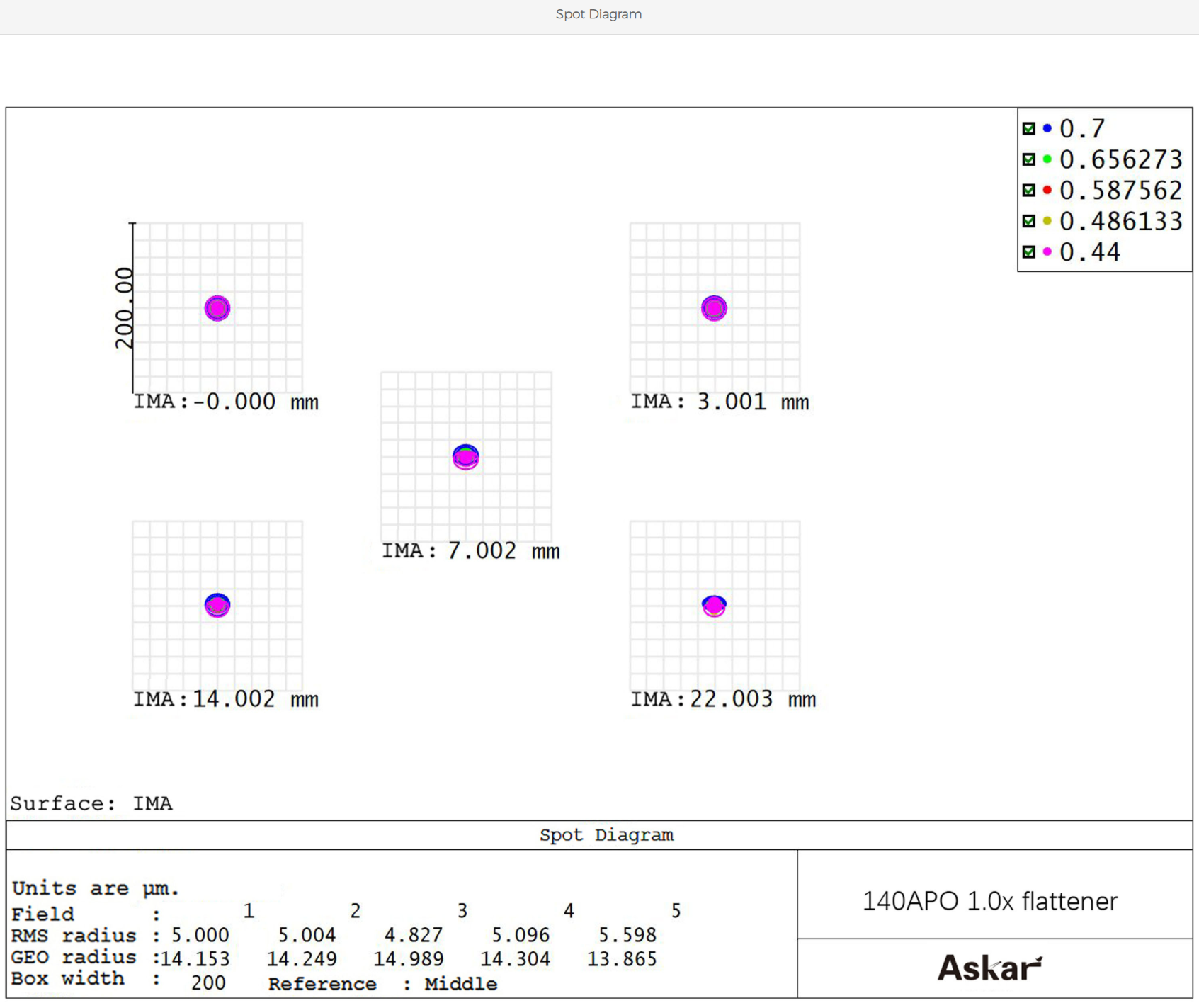Toggle the 0.7 wavelength checkbox
1199x1008 pixels.
1029,129
